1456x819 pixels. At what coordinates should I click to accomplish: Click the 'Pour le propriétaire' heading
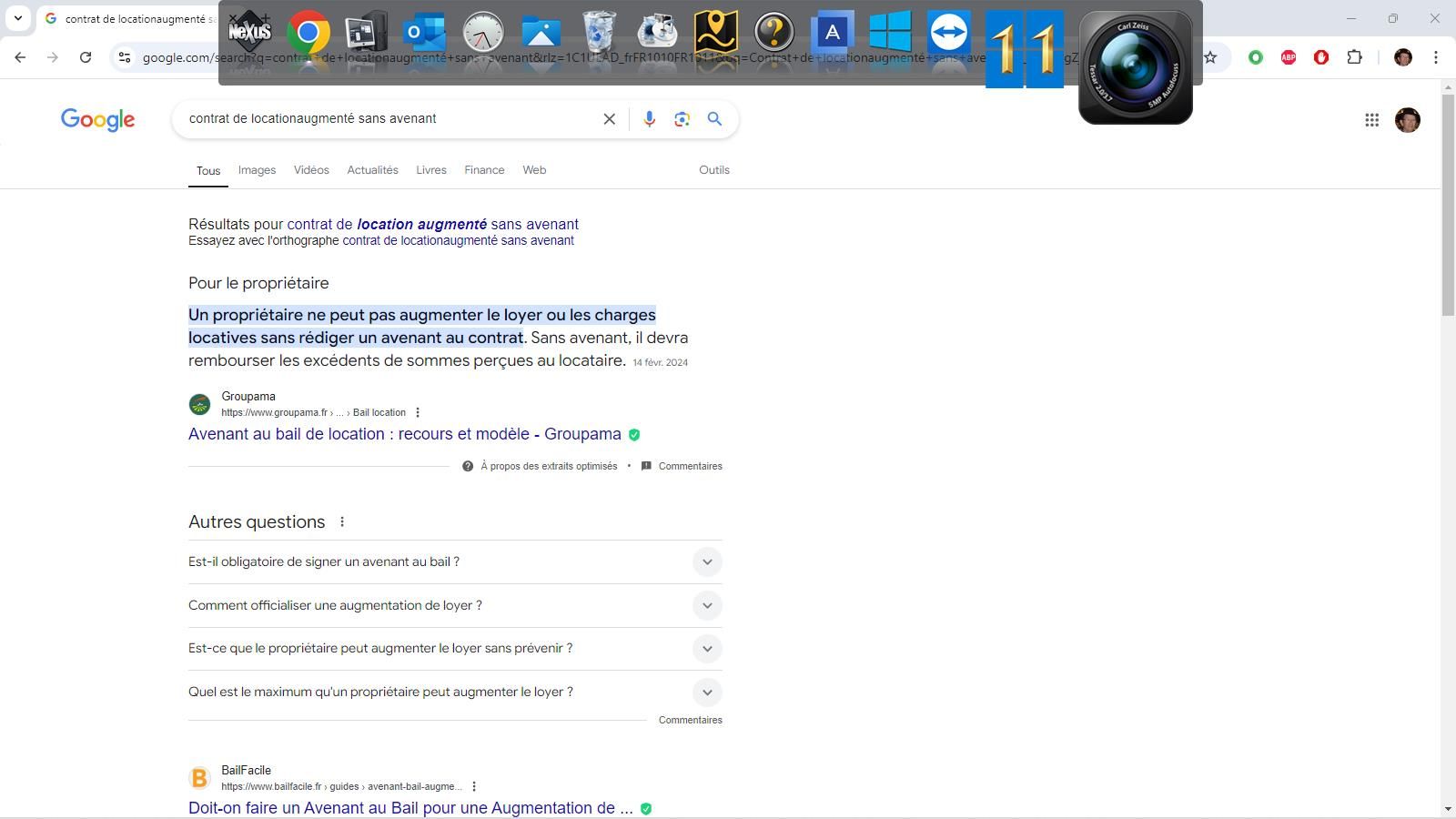258,284
